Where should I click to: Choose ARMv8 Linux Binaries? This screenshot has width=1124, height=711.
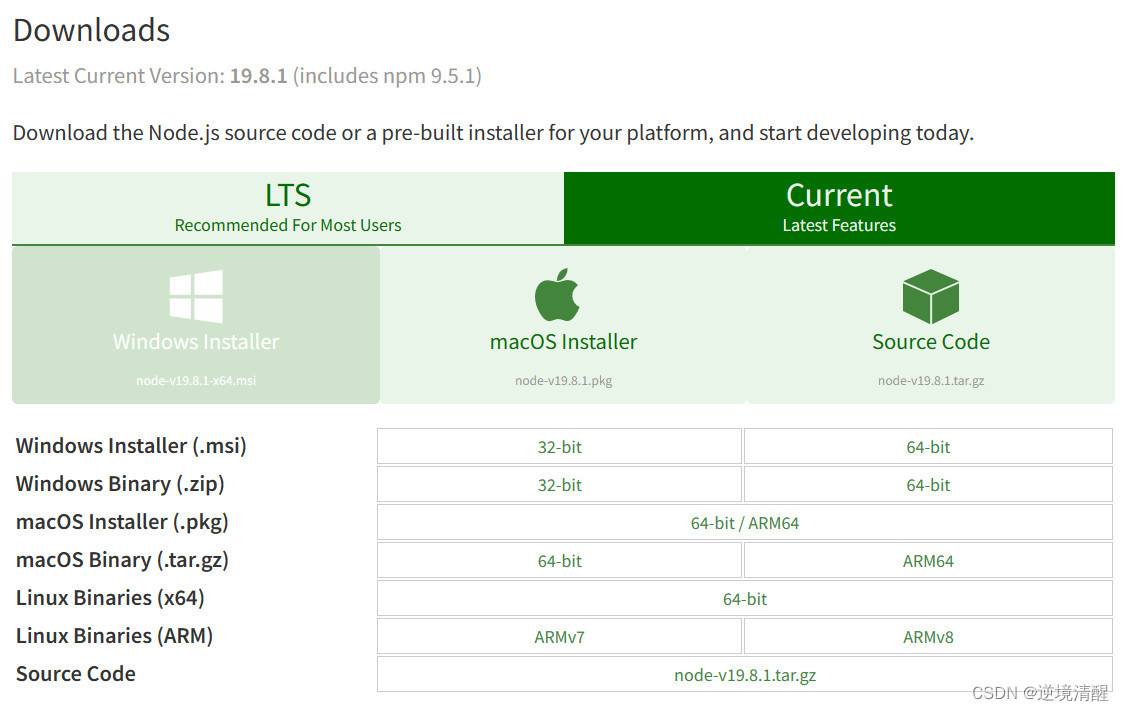[928, 637]
